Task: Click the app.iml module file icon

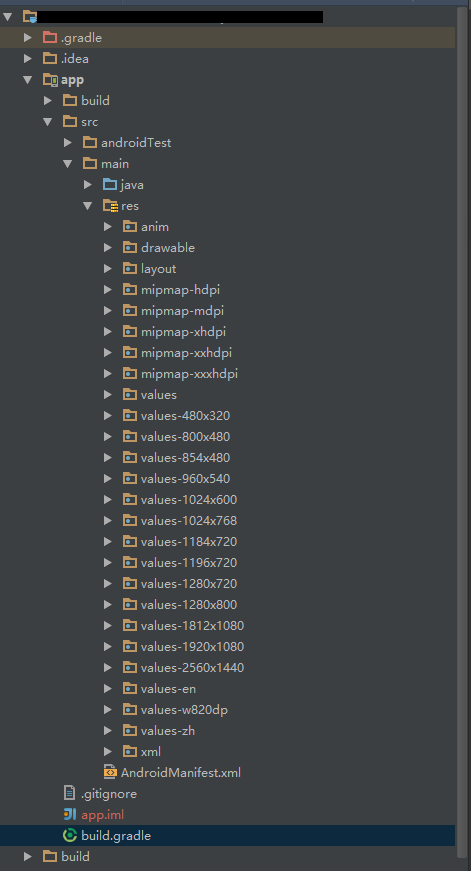Action: tap(70, 814)
